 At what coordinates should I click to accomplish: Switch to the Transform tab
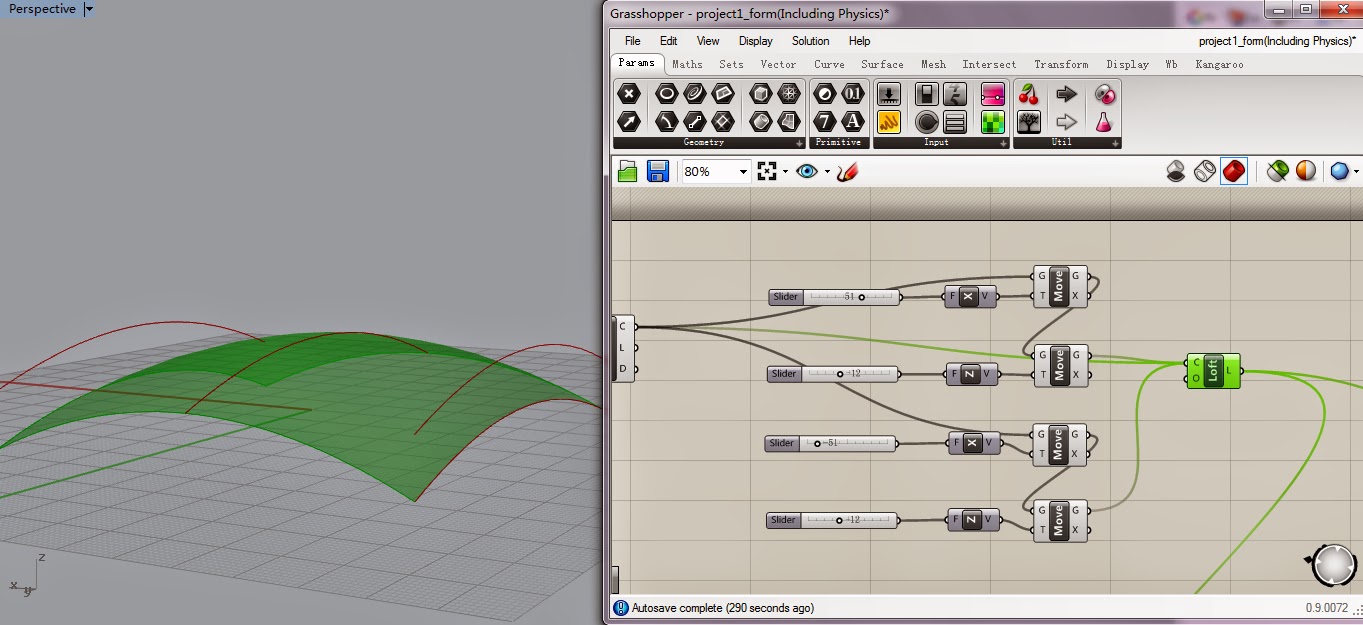pyautogui.click(x=1061, y=64)
